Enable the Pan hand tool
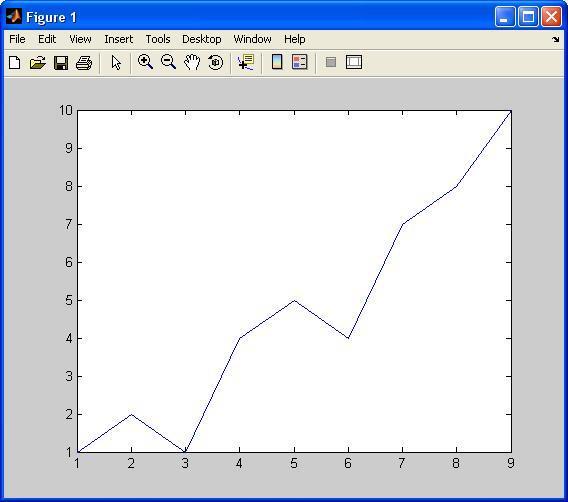The image size is (568, 502). pos(192,62)
